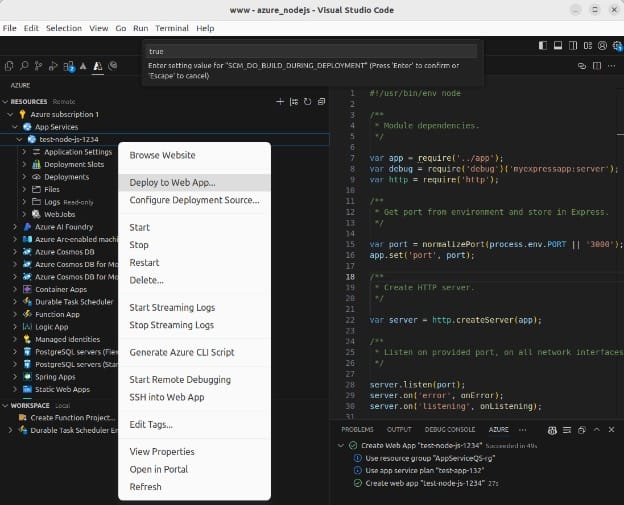
Task: Open the Accounts icon at top right
Action: [603, 46]
